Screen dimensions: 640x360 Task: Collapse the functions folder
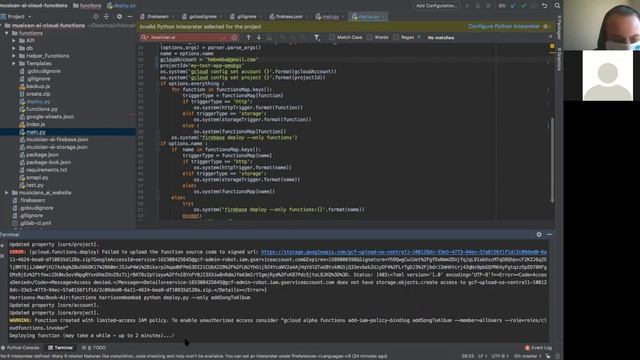click(7, 33)
